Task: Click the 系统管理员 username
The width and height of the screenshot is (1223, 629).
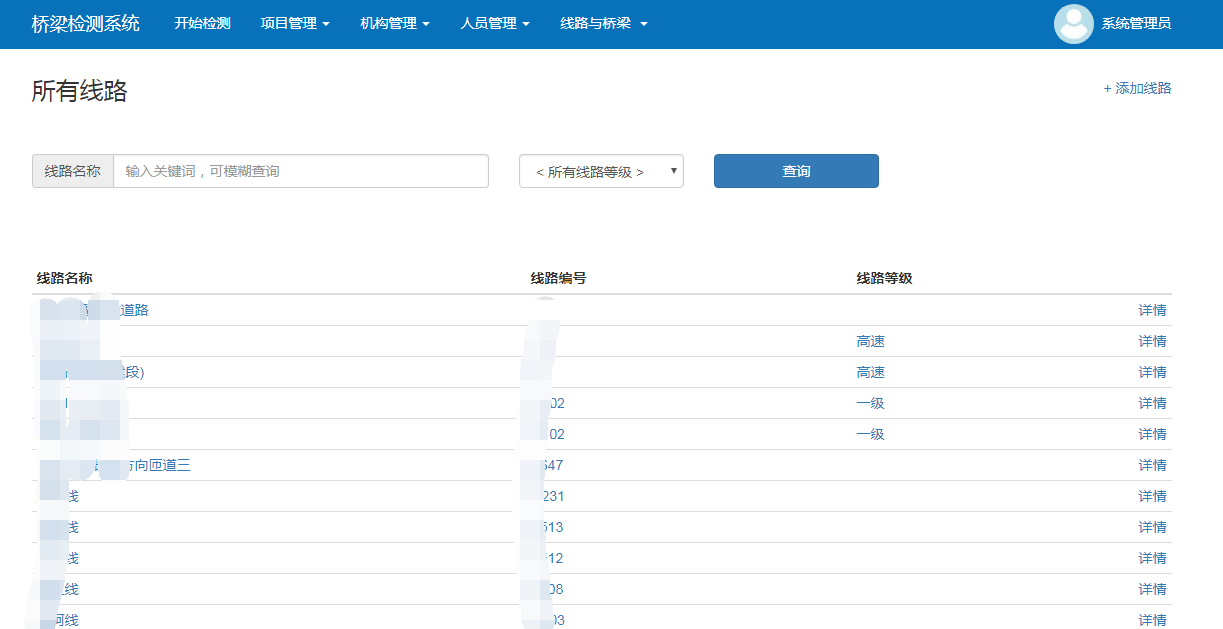Action: point(1136,24)
